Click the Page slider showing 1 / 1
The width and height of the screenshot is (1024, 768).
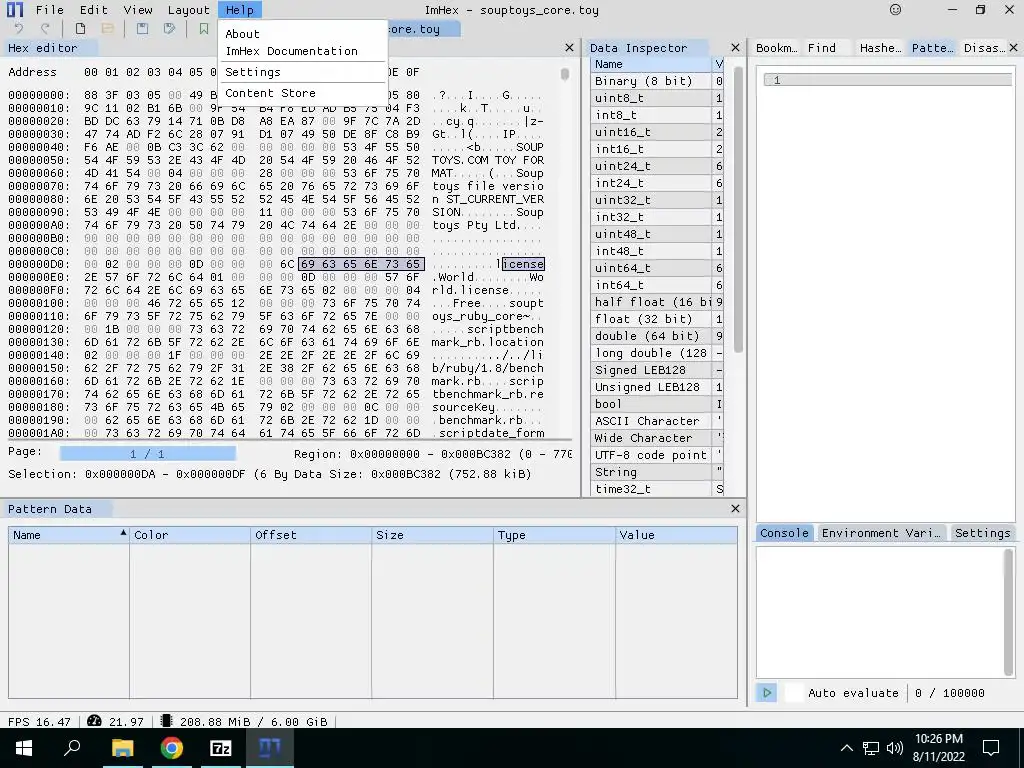click(148, 453)
